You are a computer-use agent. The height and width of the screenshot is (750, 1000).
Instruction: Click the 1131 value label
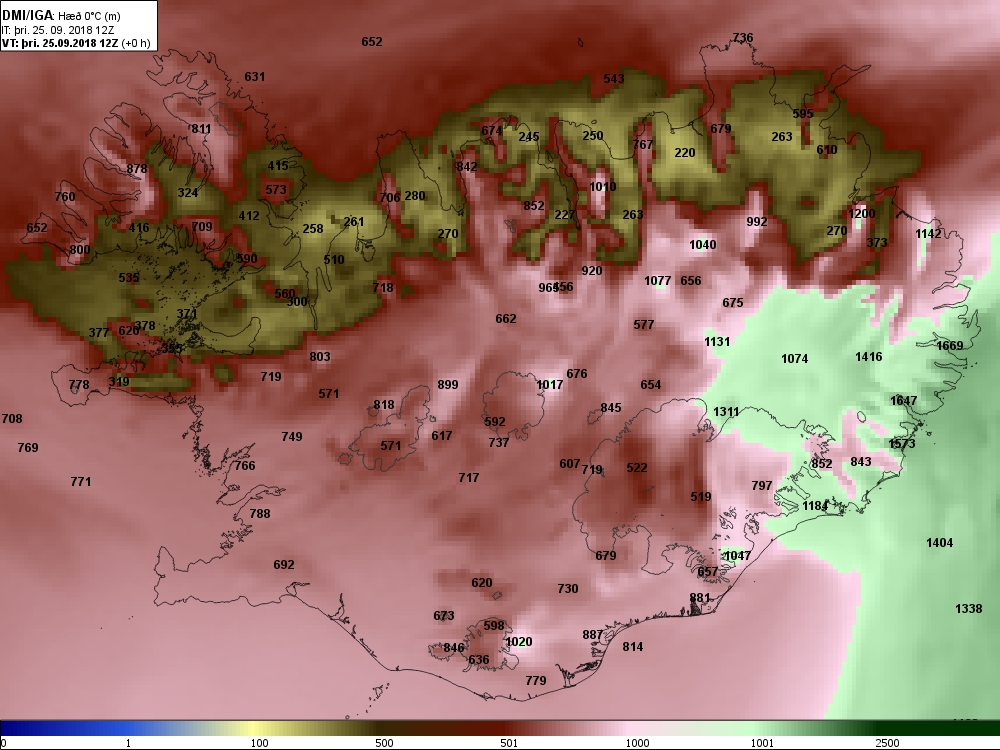pyautogui.click(x=717, y=342)
